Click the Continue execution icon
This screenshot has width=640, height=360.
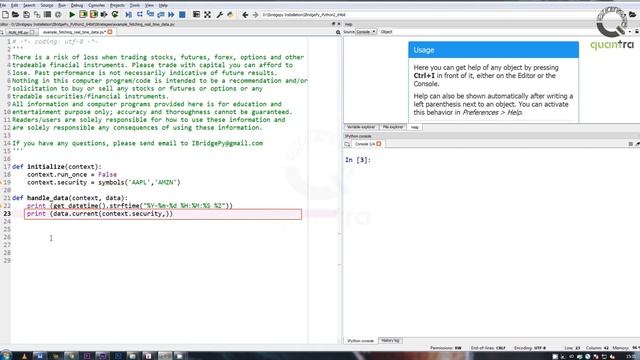(x=171, y=15)
